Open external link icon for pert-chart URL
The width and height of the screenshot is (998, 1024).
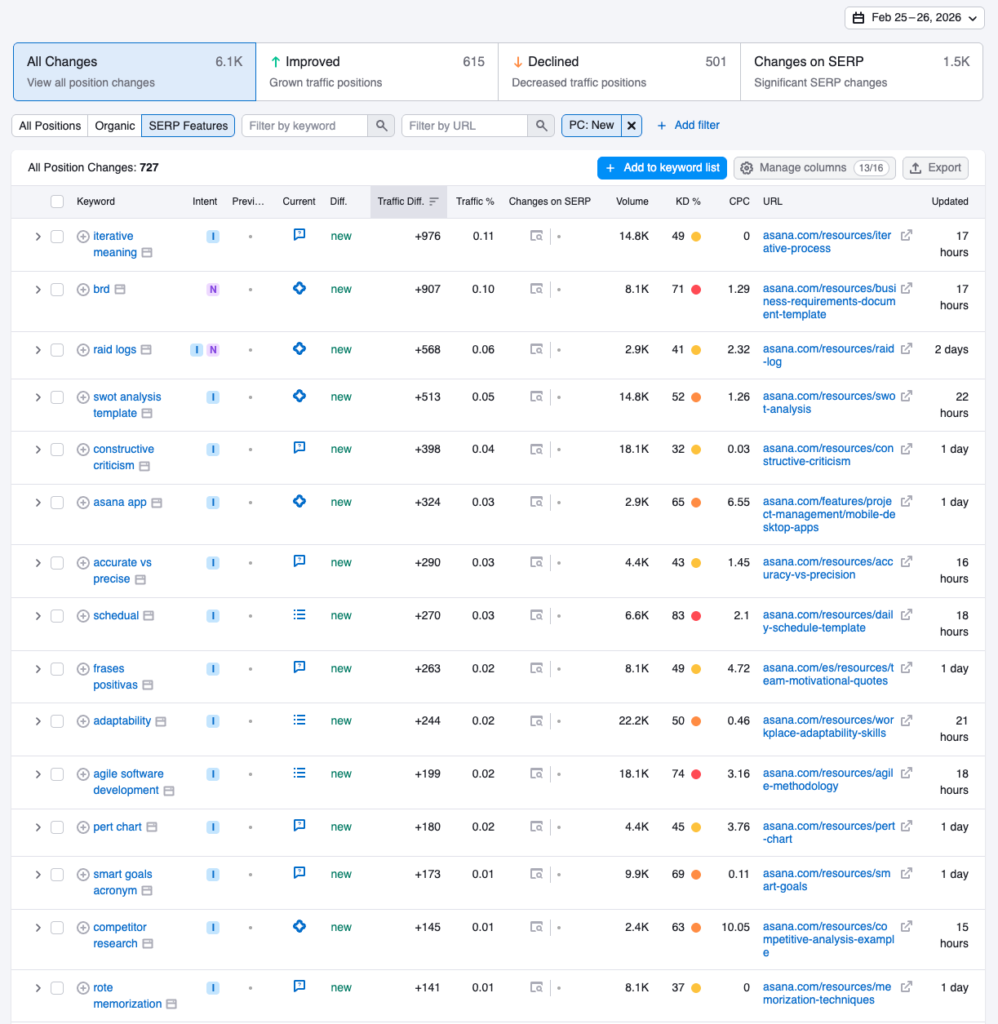906,827
